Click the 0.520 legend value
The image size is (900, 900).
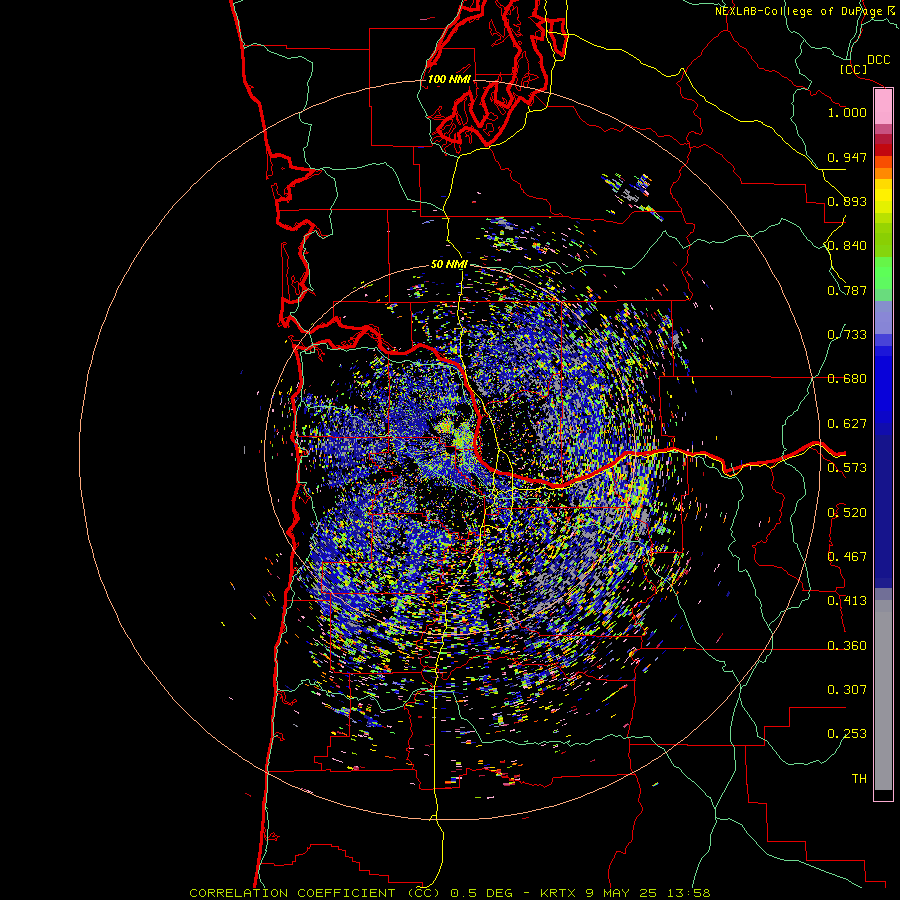point(847,513)
